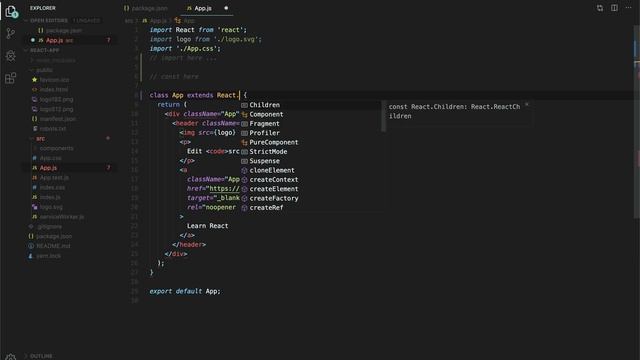Click the editor minimap scrollbar on right
Viewport: 640px width, 360px height.
click(x=637, y=122)
